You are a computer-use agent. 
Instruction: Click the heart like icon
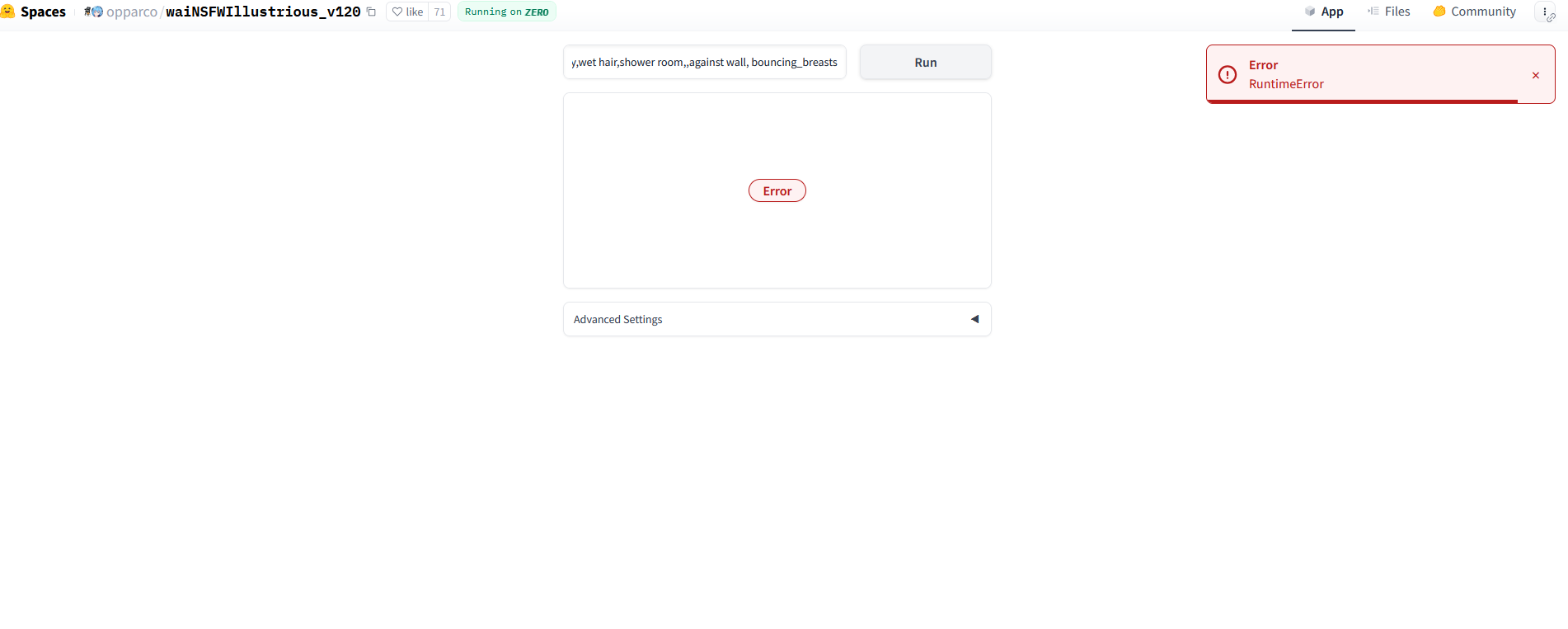(397, 12)
